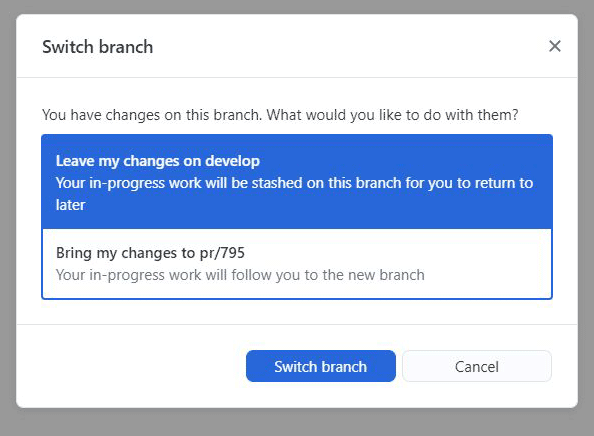Click the Cancel button label
Viewport: 594px width, 436px height.
[477, 367]
